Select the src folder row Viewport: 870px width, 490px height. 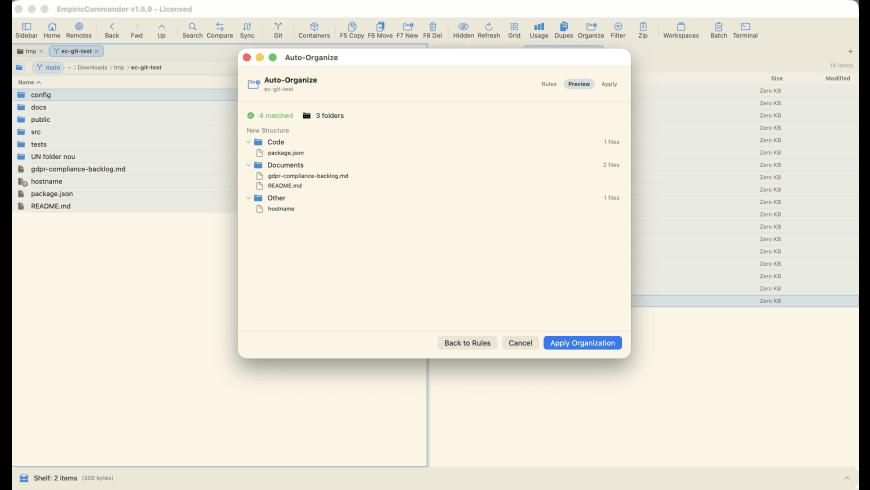click(125, 132)
